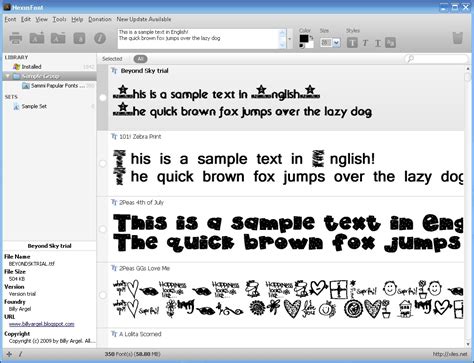The width and height of the screenshot is (474, 363).
Task: Open the Donation menu
Action: [100, 19]
